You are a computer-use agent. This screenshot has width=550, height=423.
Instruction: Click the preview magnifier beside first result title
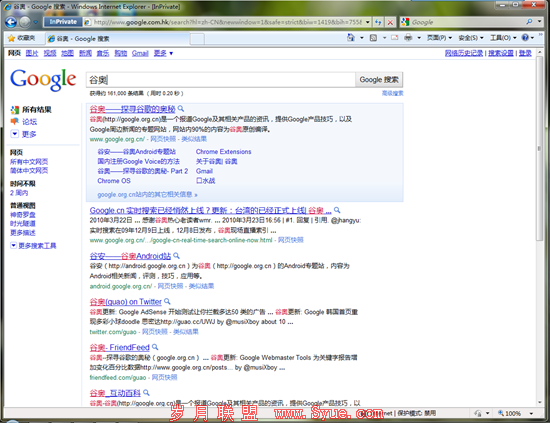tap(181, 109)
